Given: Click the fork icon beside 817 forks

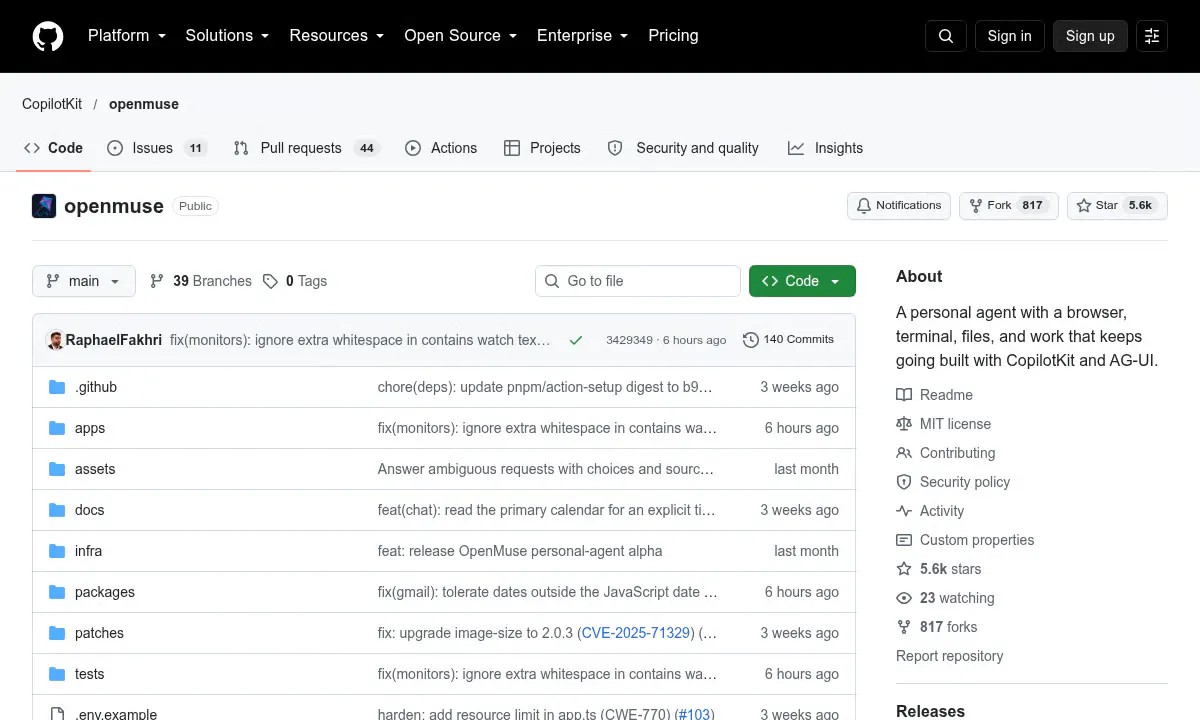Looking at the screenshot, I should click(x=904, y=627).
